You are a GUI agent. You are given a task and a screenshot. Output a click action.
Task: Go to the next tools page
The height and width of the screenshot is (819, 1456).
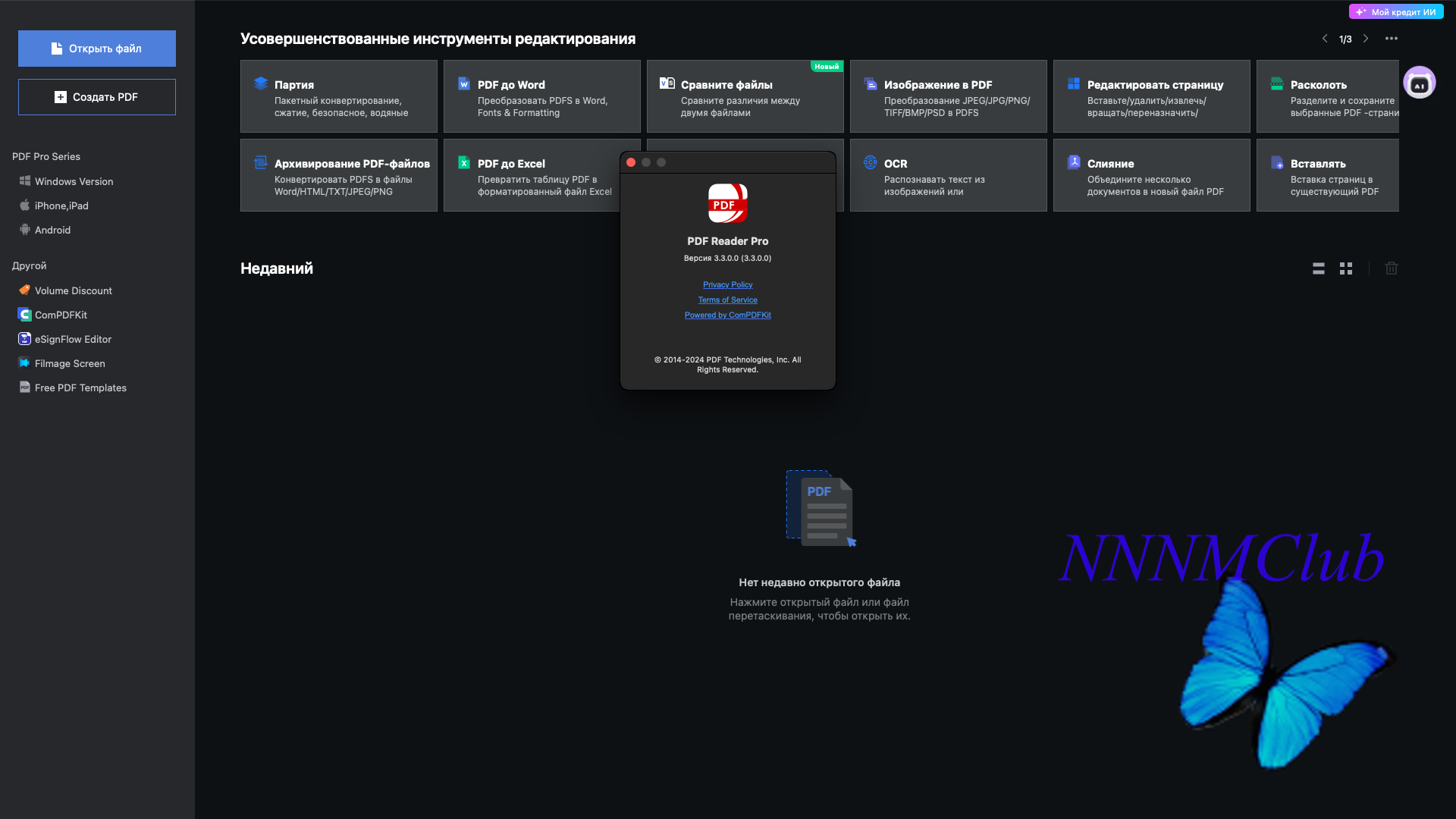point(1366,39)
